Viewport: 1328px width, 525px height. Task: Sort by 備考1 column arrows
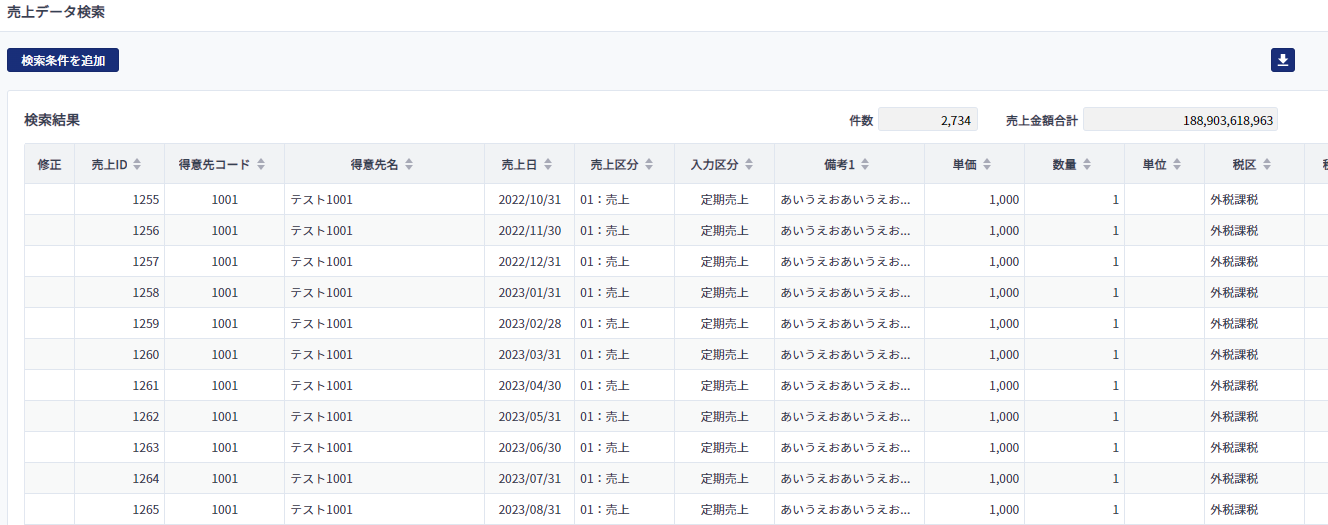tap(864, 164)
